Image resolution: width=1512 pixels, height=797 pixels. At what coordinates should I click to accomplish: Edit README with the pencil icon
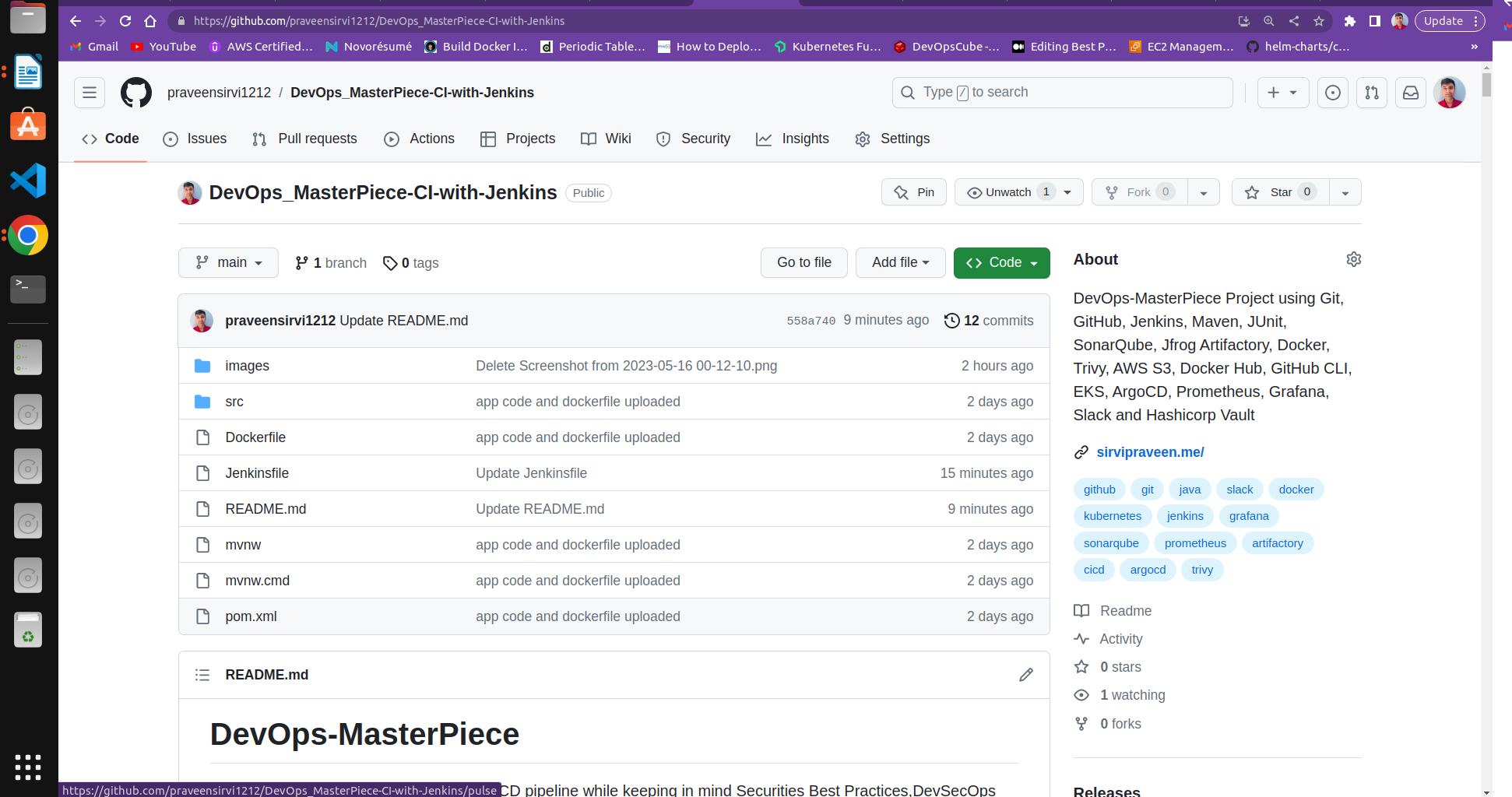tap(1026, 675)
